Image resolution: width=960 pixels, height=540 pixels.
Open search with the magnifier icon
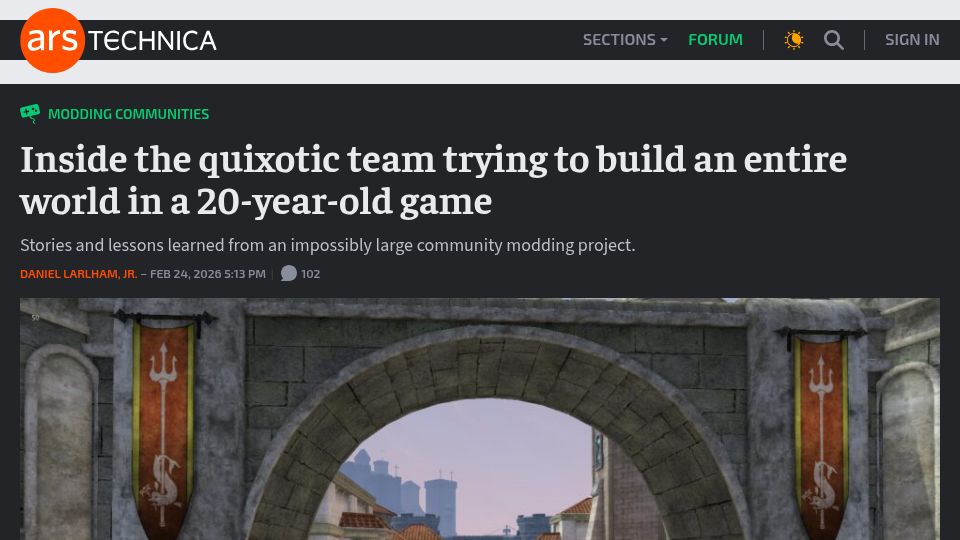pyautogui.click(x=833, y=40)
